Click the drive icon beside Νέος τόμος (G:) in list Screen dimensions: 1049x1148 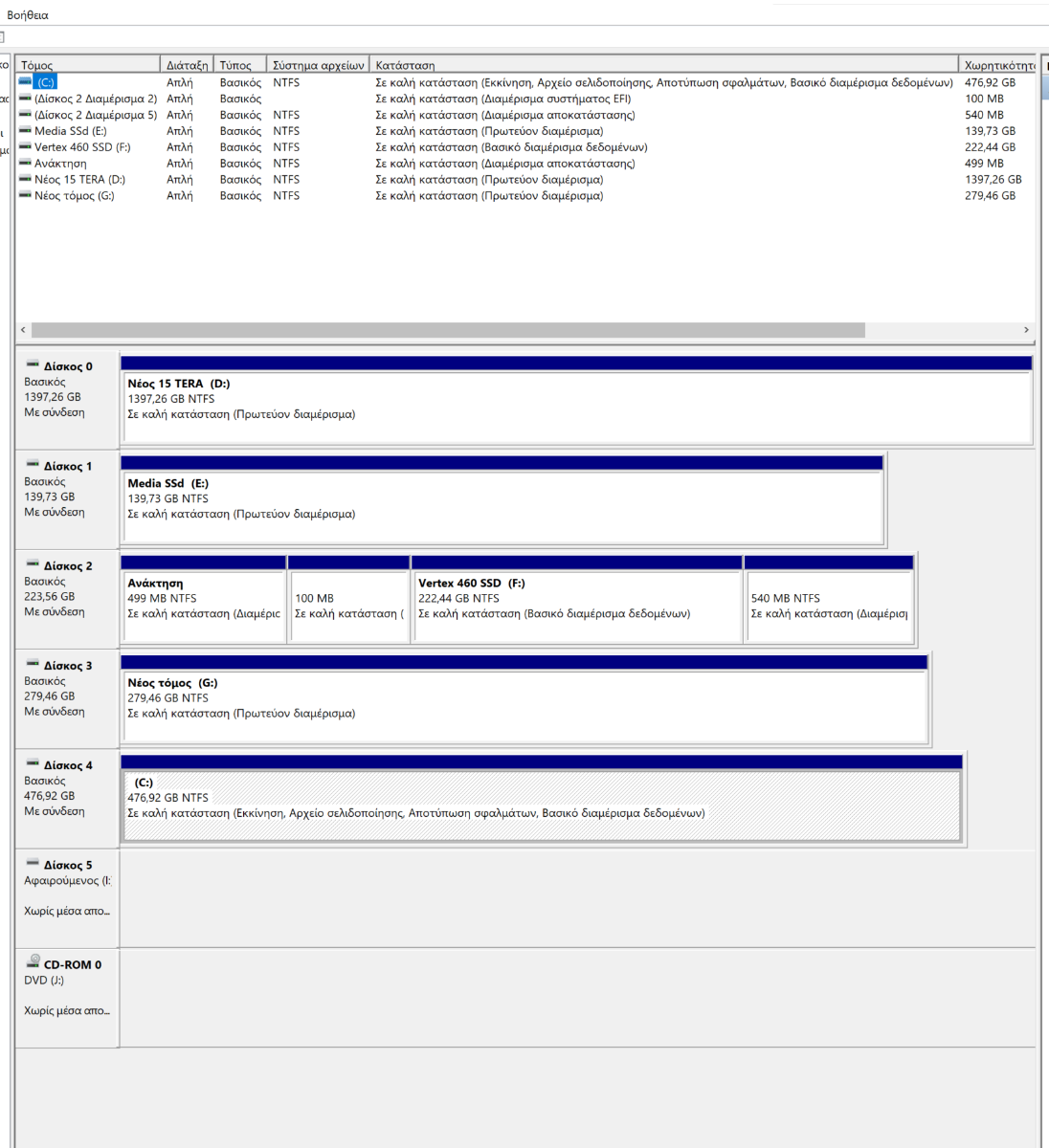pos(25,196)
